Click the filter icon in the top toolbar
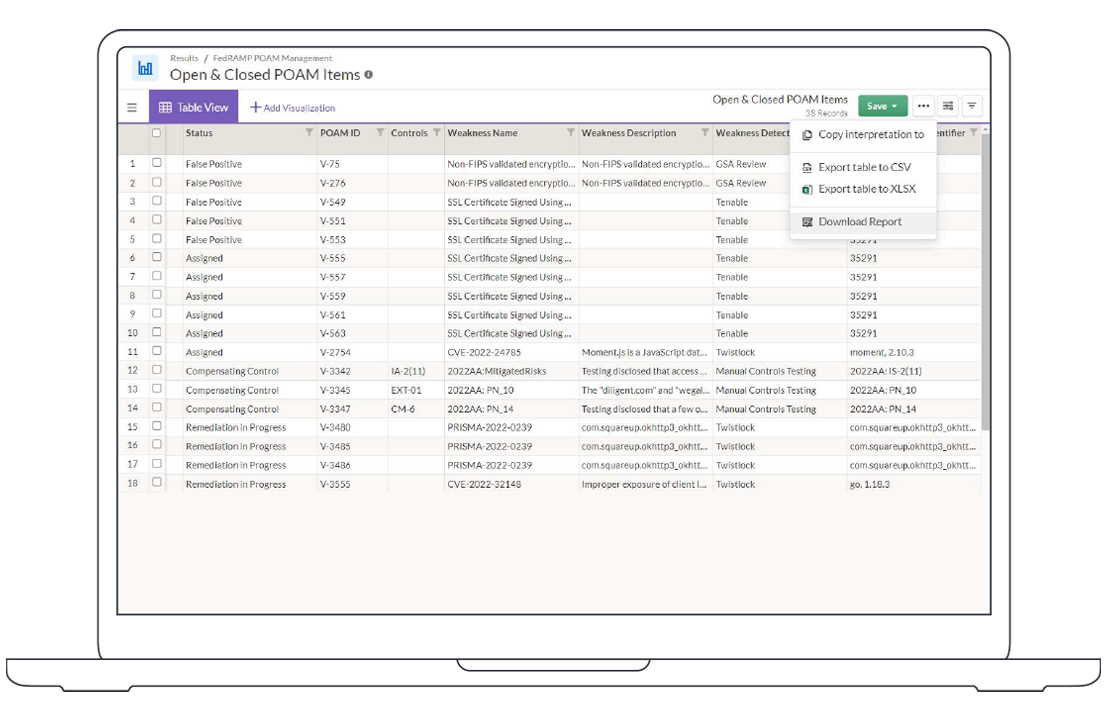 tap(971, 106)
